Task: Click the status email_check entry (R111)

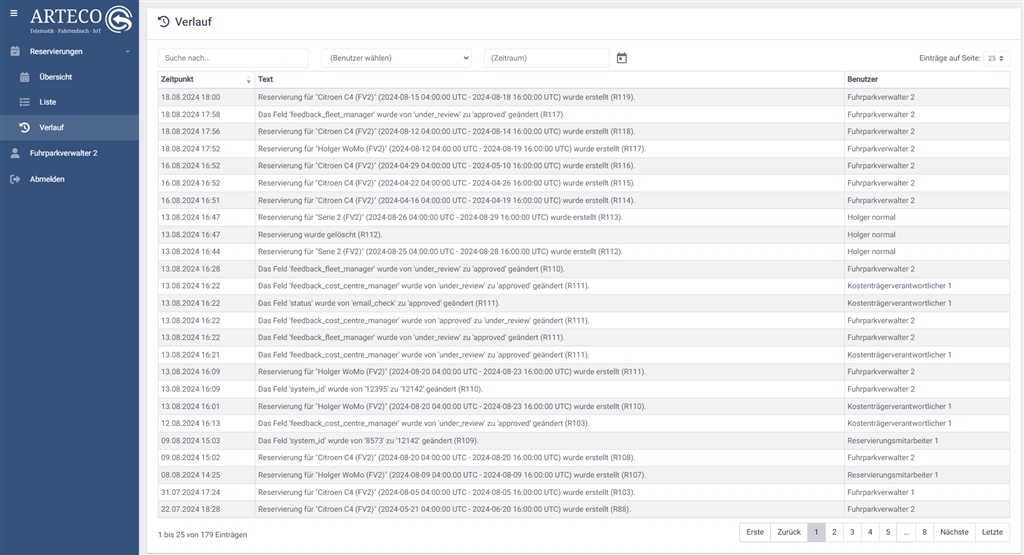Action: coord(379,303)
